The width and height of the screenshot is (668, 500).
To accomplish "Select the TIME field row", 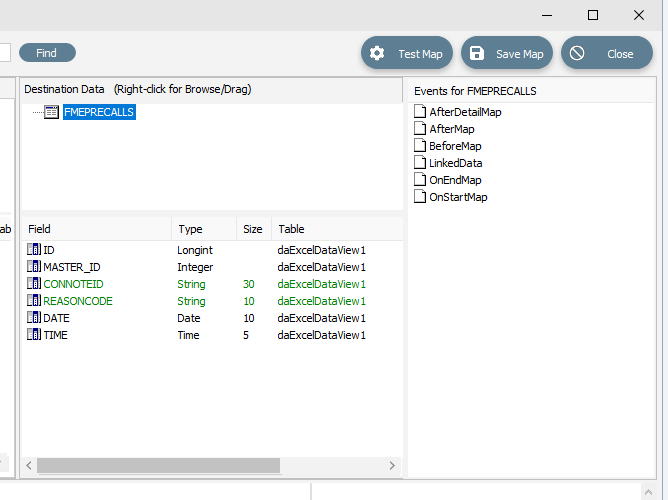I will (x=212, y=335).
